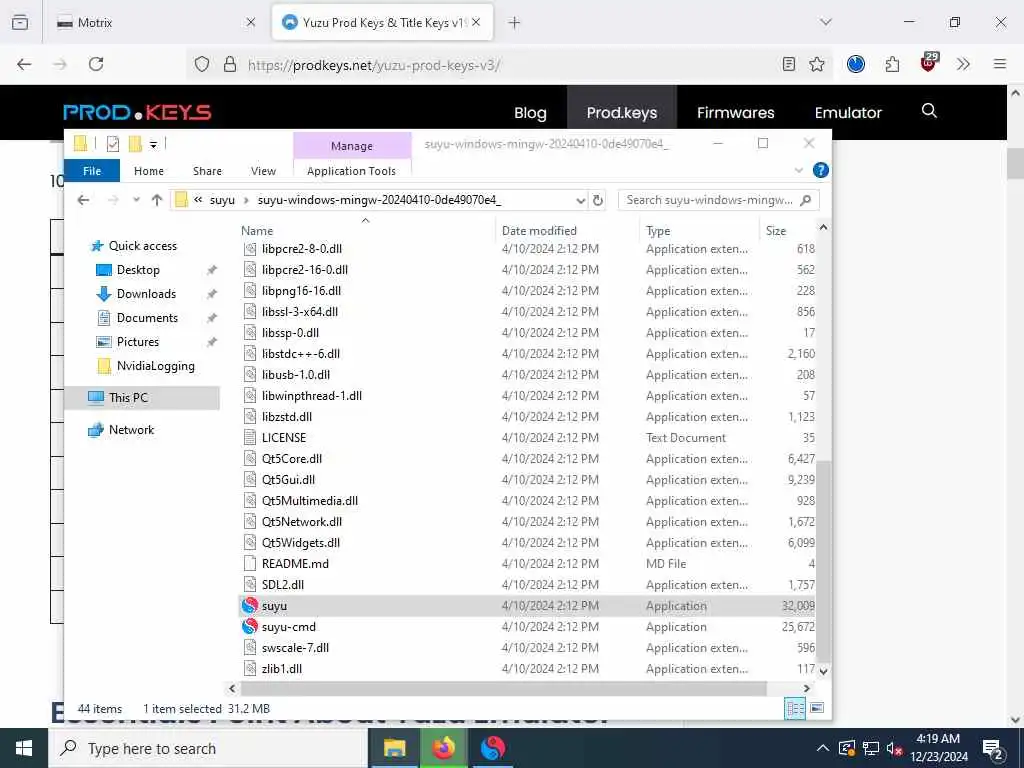
Task: Open the suyu application file
Action: coord(274,605)
